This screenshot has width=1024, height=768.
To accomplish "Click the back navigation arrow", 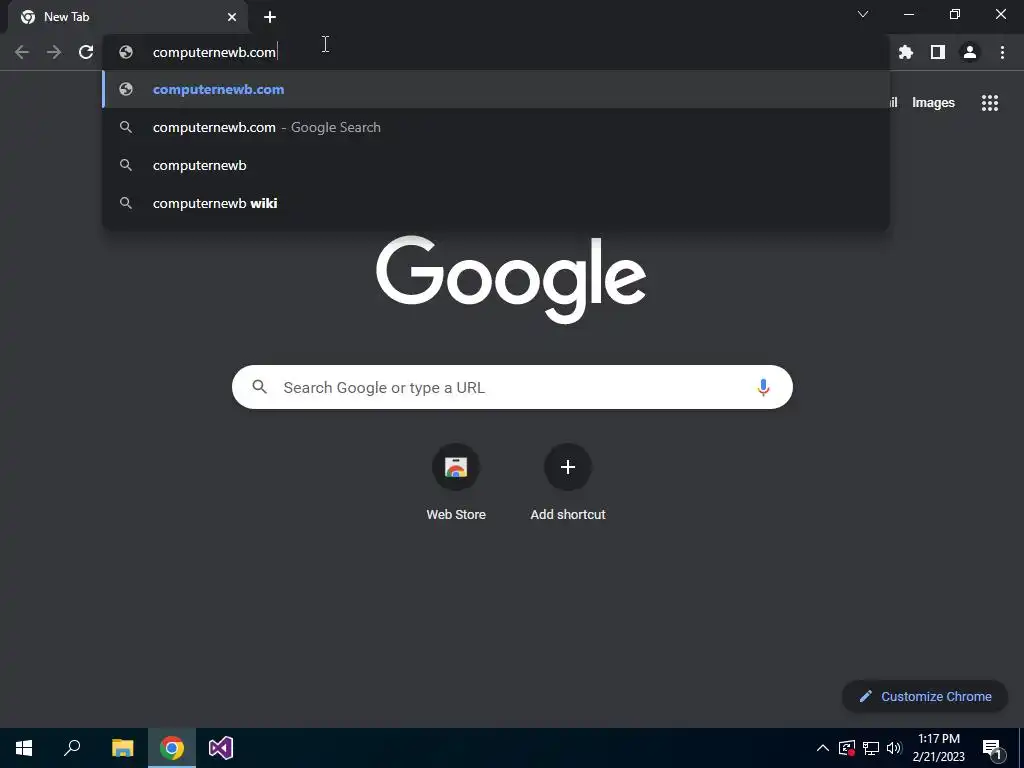I will point(22,52).
